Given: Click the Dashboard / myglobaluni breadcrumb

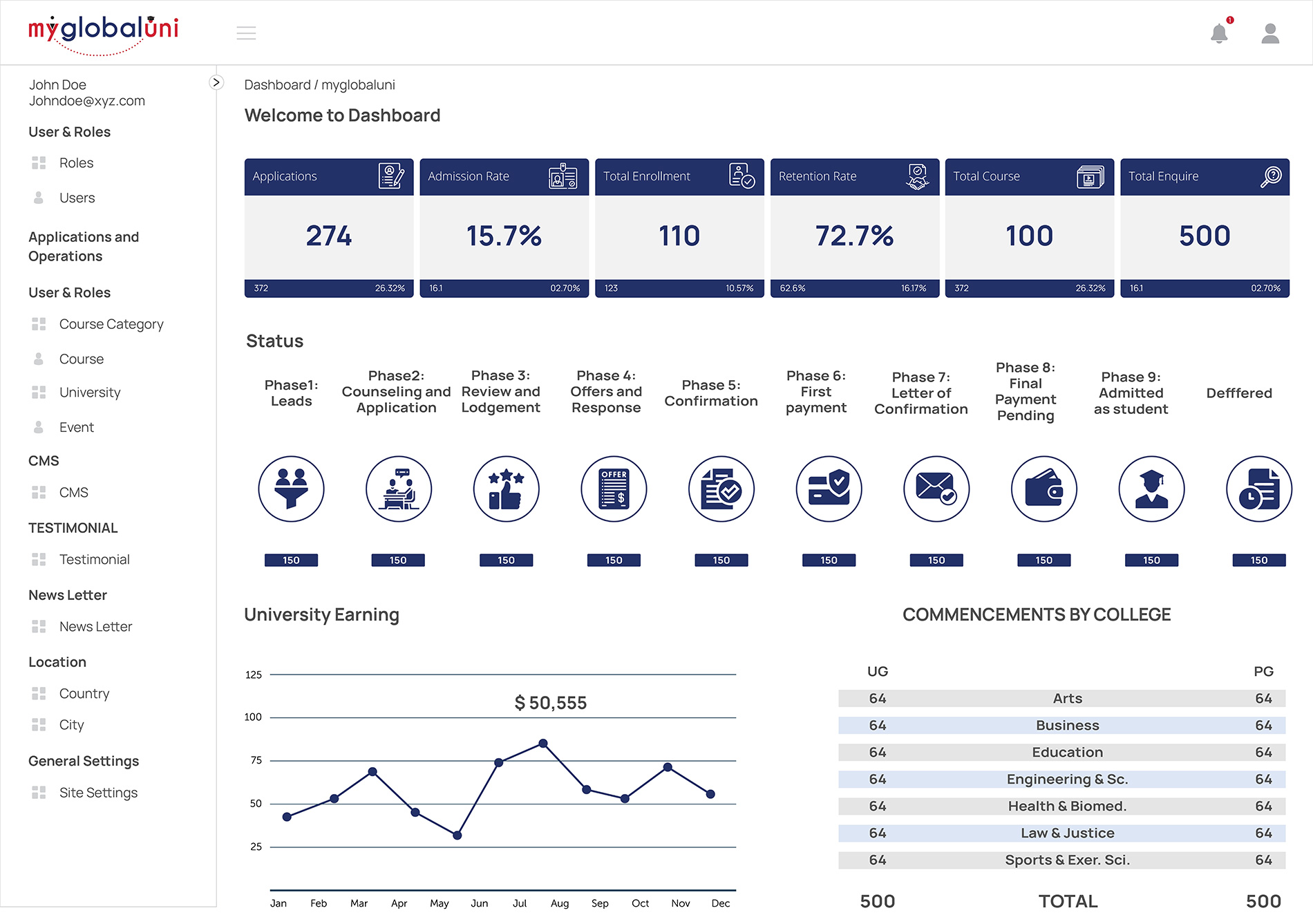Looking at the screenshot, I should pyautogui.click(x=320, y=85).
